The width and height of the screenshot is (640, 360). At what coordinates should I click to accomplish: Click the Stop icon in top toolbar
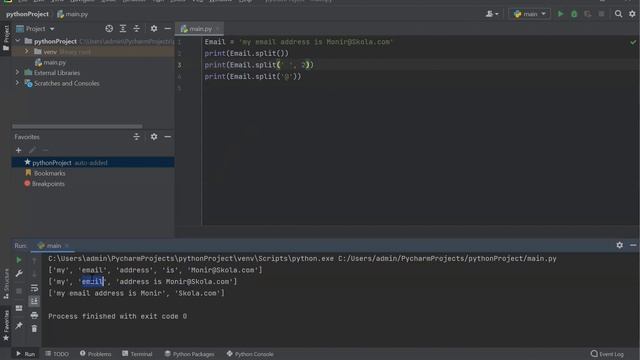601,14
